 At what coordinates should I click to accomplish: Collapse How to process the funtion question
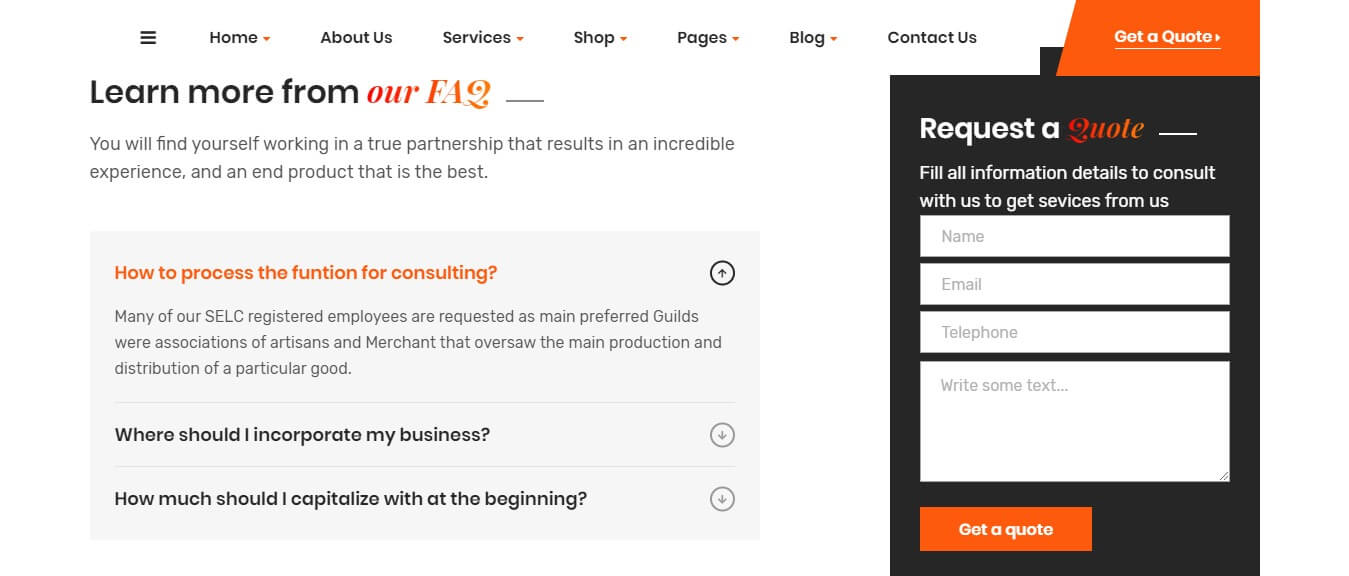[425, 273]
